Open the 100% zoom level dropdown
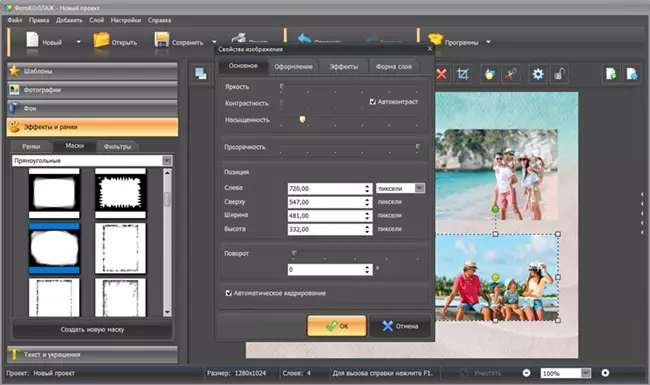 pos(586,373)
